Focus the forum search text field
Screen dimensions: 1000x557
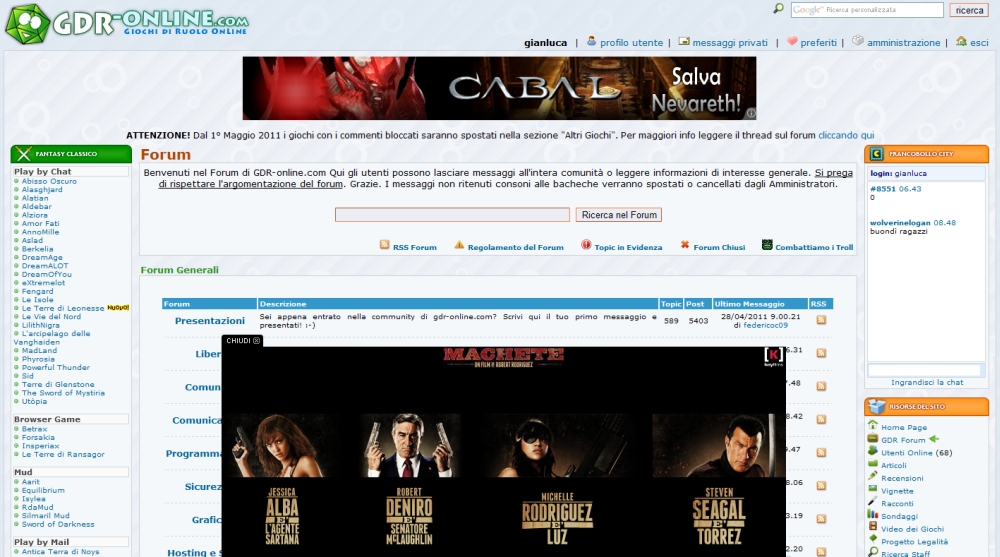point(452,215)
